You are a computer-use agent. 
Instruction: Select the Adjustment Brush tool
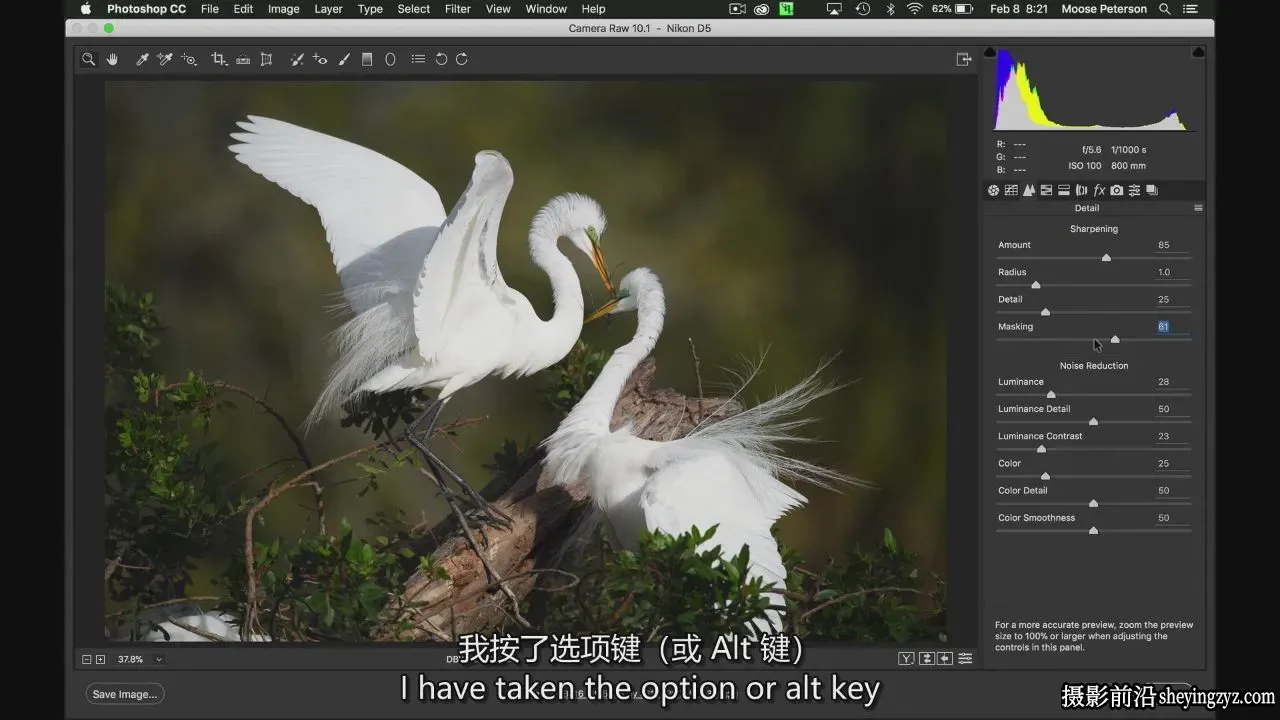(x=344, y=59)
